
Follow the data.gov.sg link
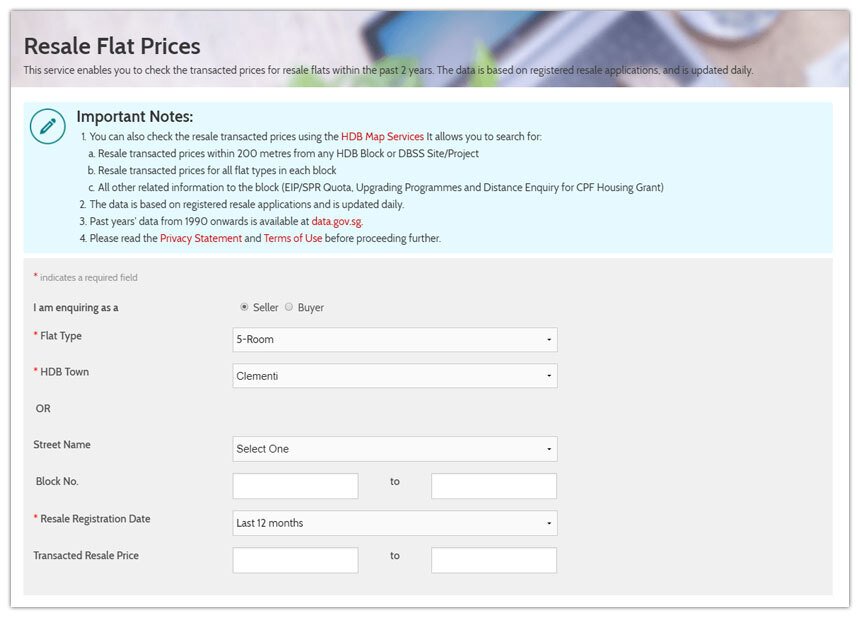(x=337, y=222)
